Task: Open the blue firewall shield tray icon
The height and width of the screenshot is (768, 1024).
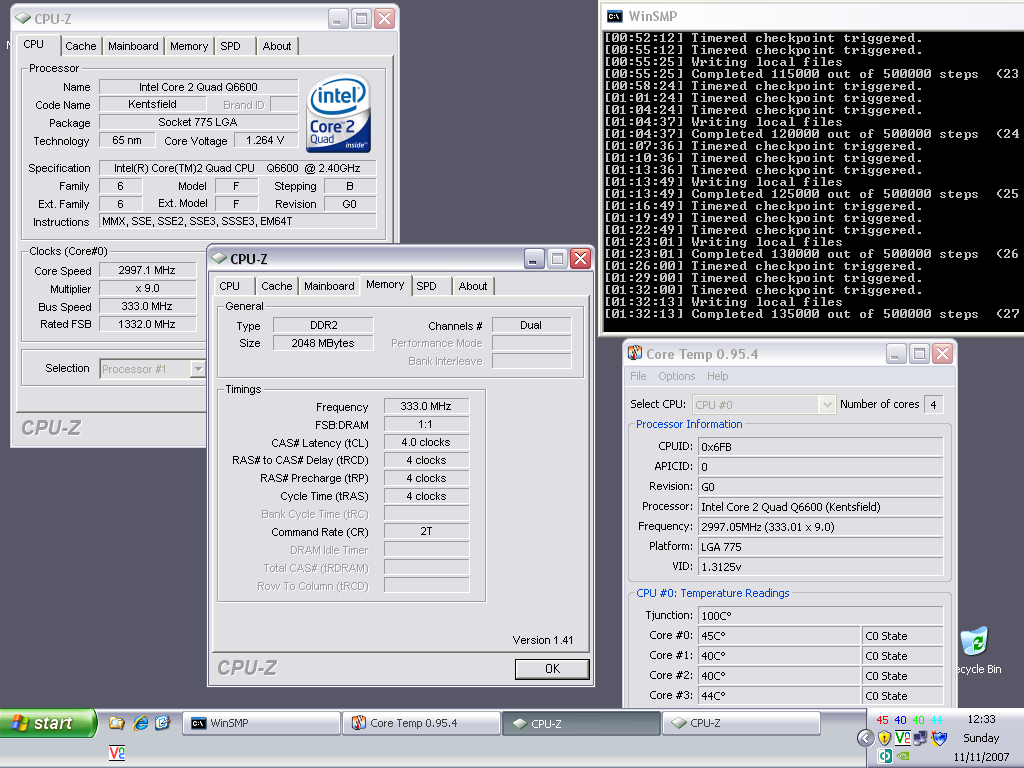Action: pyautogui.click(x=939, y=738)
